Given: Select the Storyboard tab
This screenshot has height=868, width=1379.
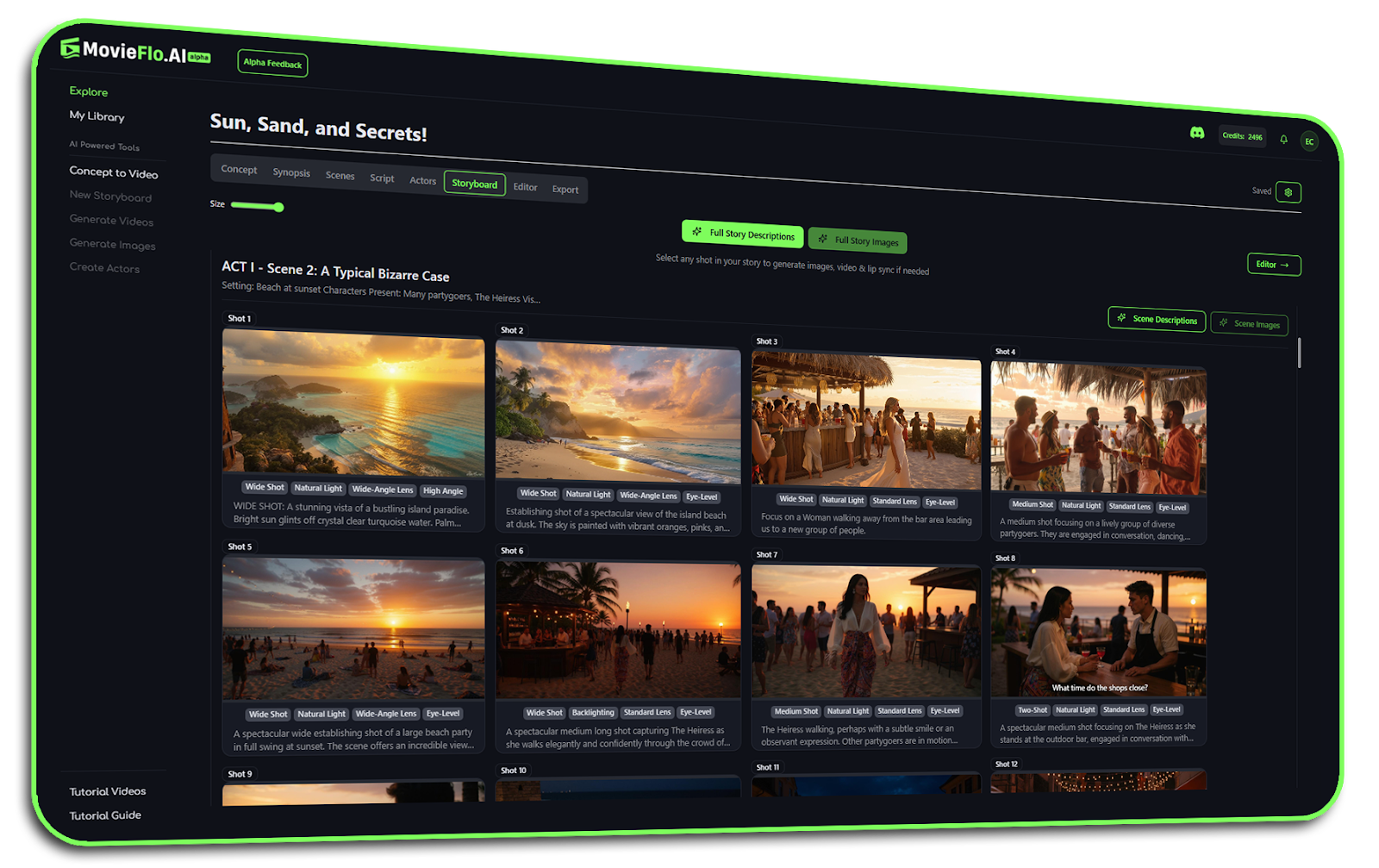Looking at the screenshot, I should [474, 184].
